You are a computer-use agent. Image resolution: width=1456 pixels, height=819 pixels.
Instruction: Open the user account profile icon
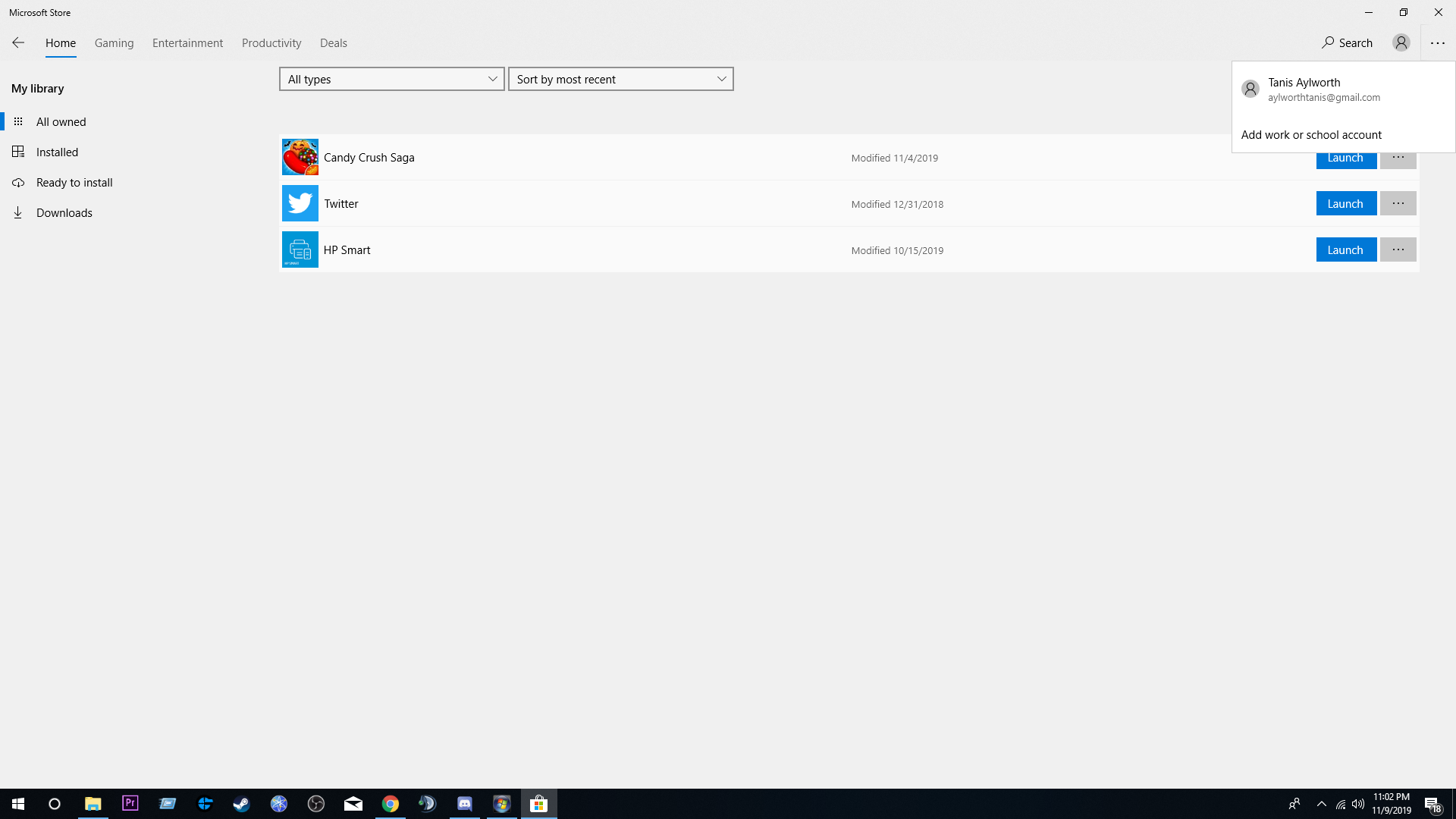(1401, 42)
